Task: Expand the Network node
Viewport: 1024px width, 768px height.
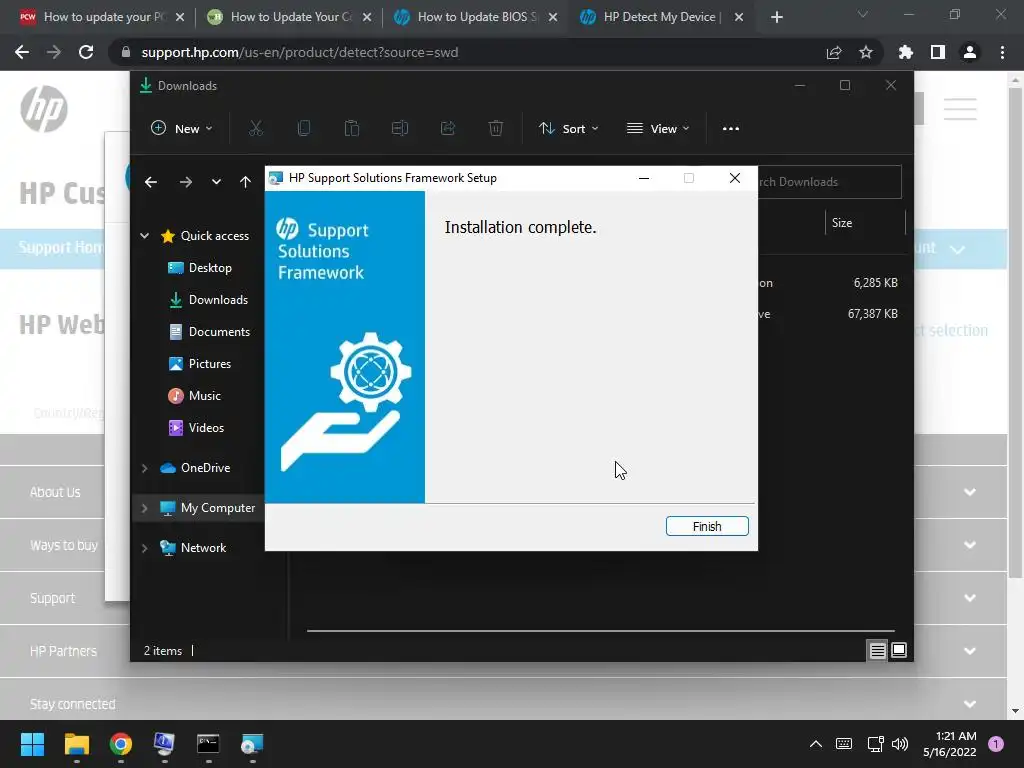Action: click(x=144, y=548)
